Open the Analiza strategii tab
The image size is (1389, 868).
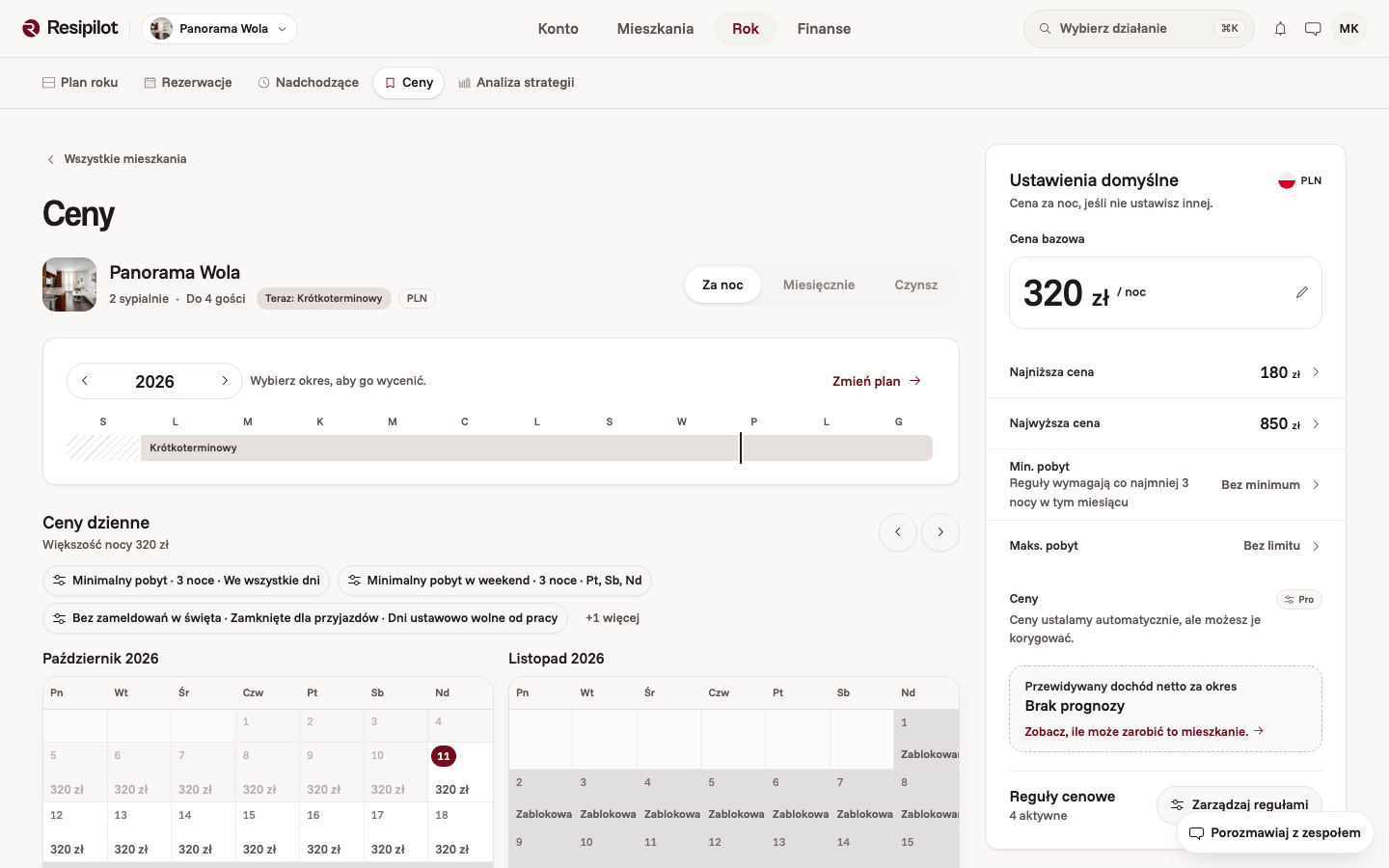coord(516,83)
